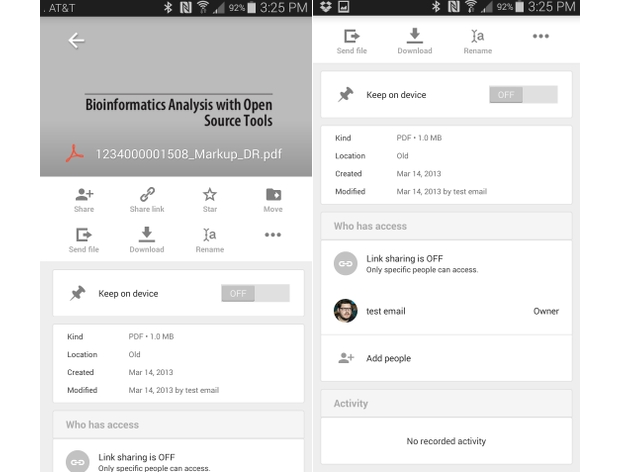Tap link sharing icon in left screen

pyautogui.click(x=77, y=461)
